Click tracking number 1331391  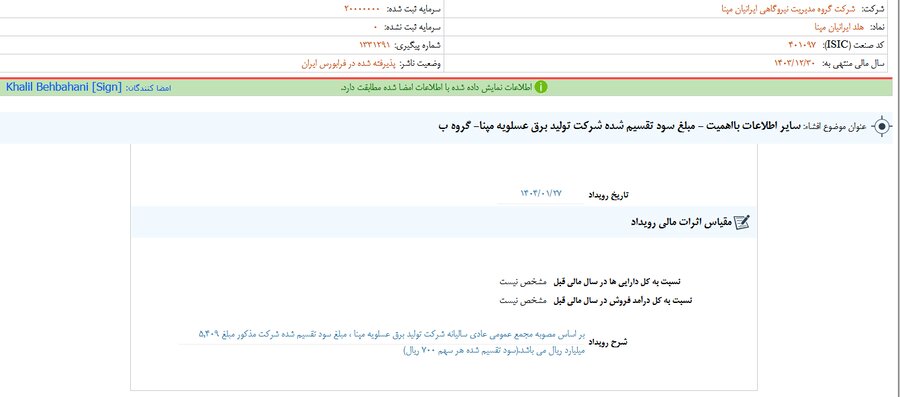pos(375,45)
